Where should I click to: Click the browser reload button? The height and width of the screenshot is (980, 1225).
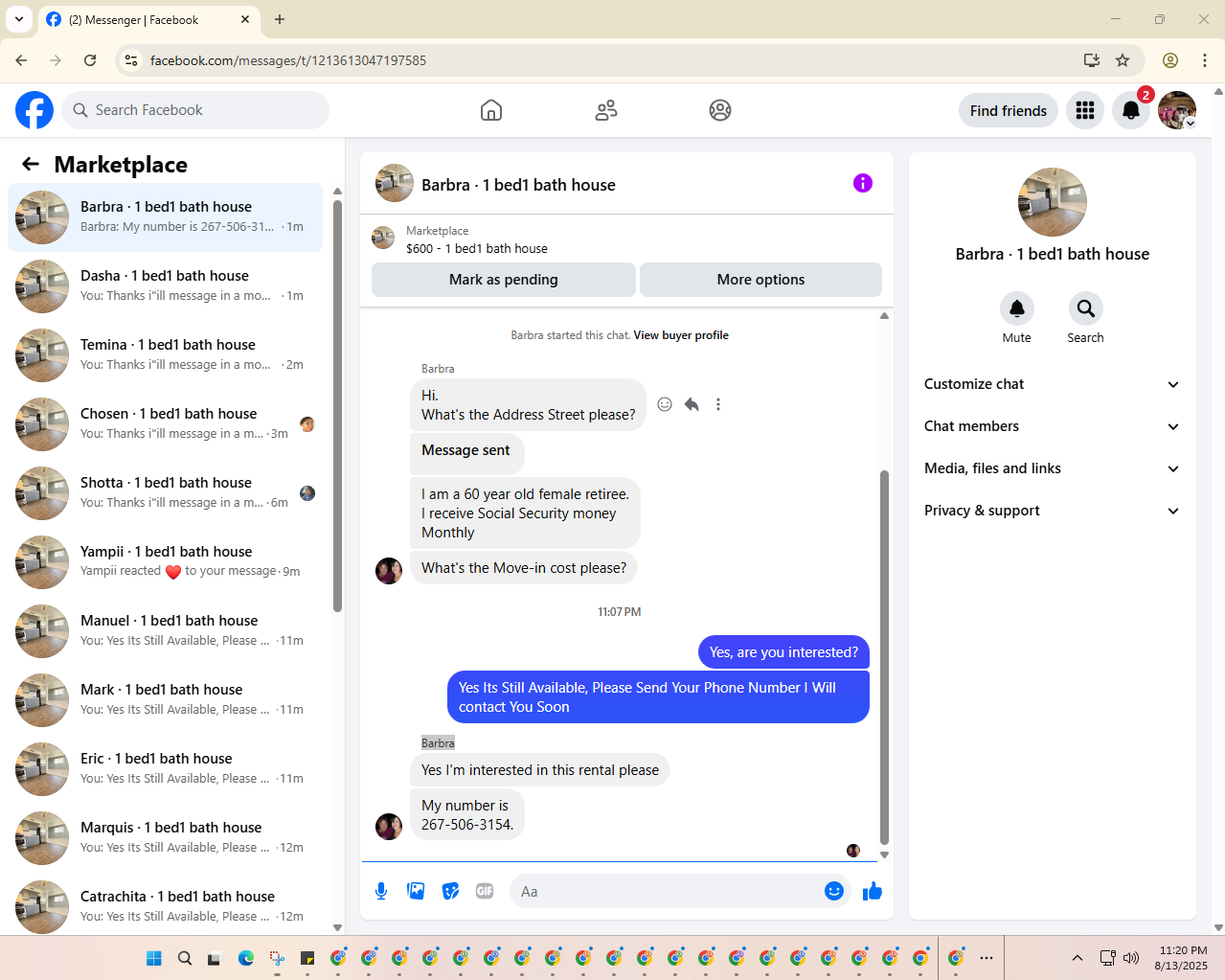(x=90, y=60)
